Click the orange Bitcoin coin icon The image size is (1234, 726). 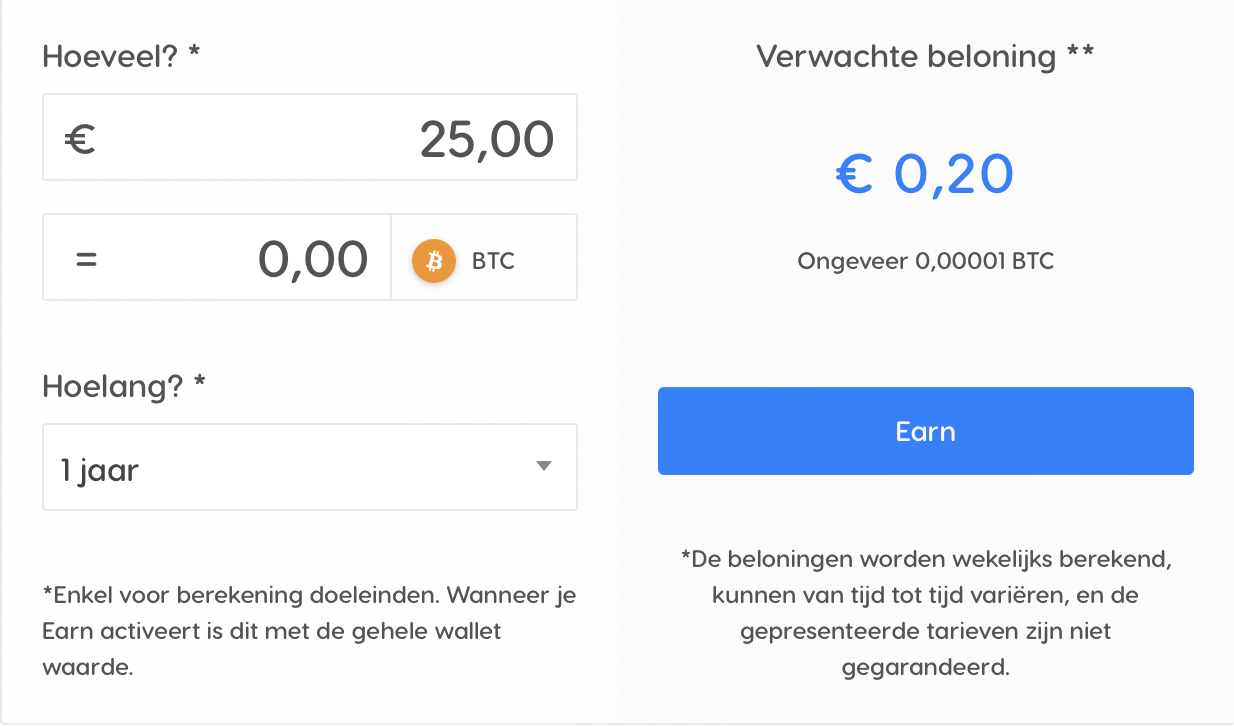tap(434, 261)
